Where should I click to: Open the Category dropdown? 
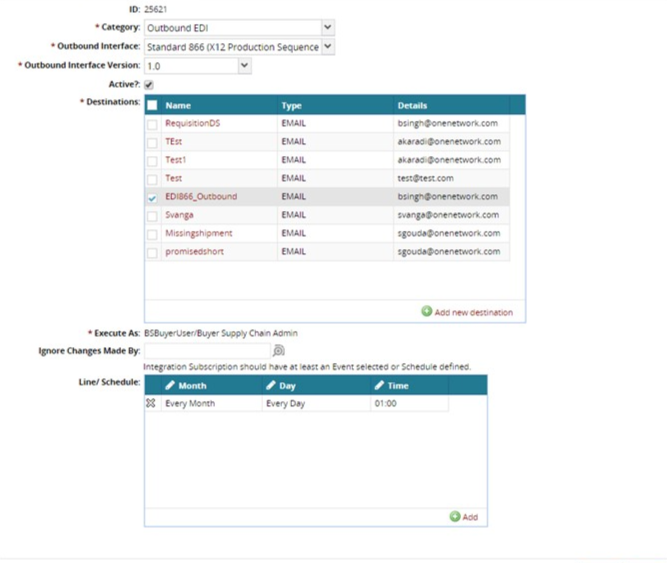[328, 27]
